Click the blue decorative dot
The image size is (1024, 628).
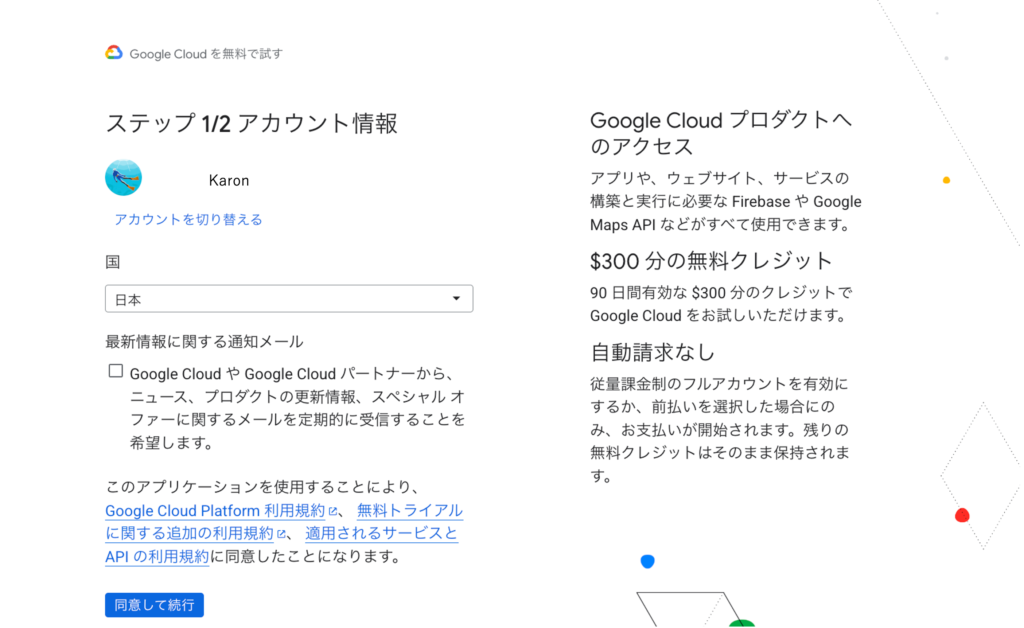click(x=647, y=561)
